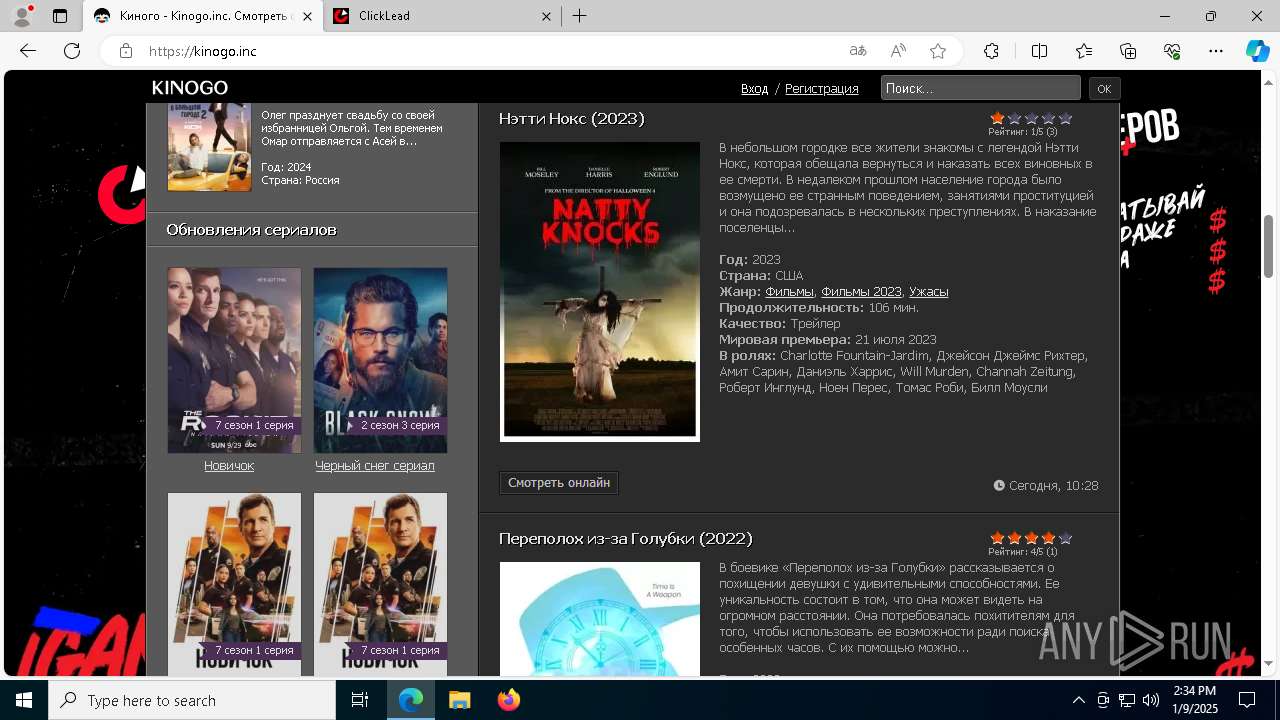Open the Ужасы genre link
Screen dimensions: 1280x720
click(928, 292)
